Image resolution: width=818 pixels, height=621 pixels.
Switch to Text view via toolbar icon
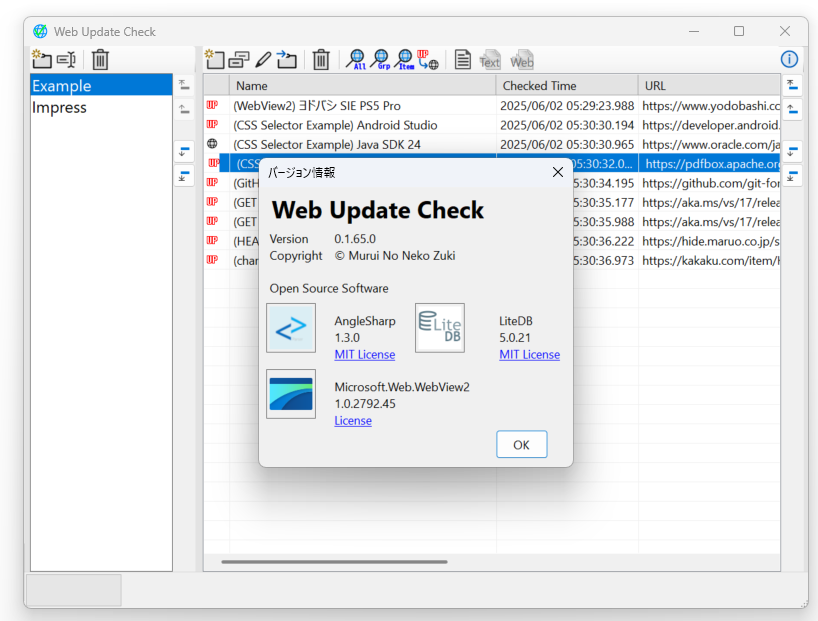489,60
